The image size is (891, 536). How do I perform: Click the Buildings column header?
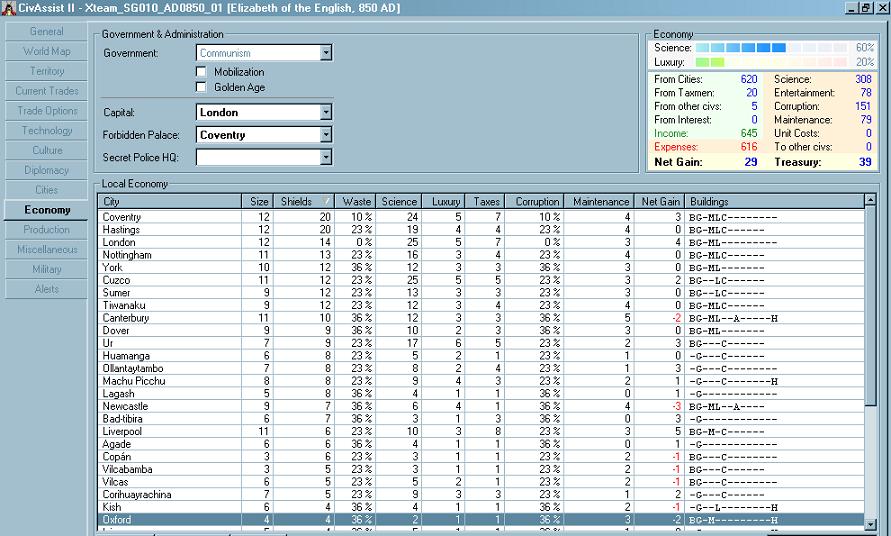pyautogui.click(x=774, y=201)
